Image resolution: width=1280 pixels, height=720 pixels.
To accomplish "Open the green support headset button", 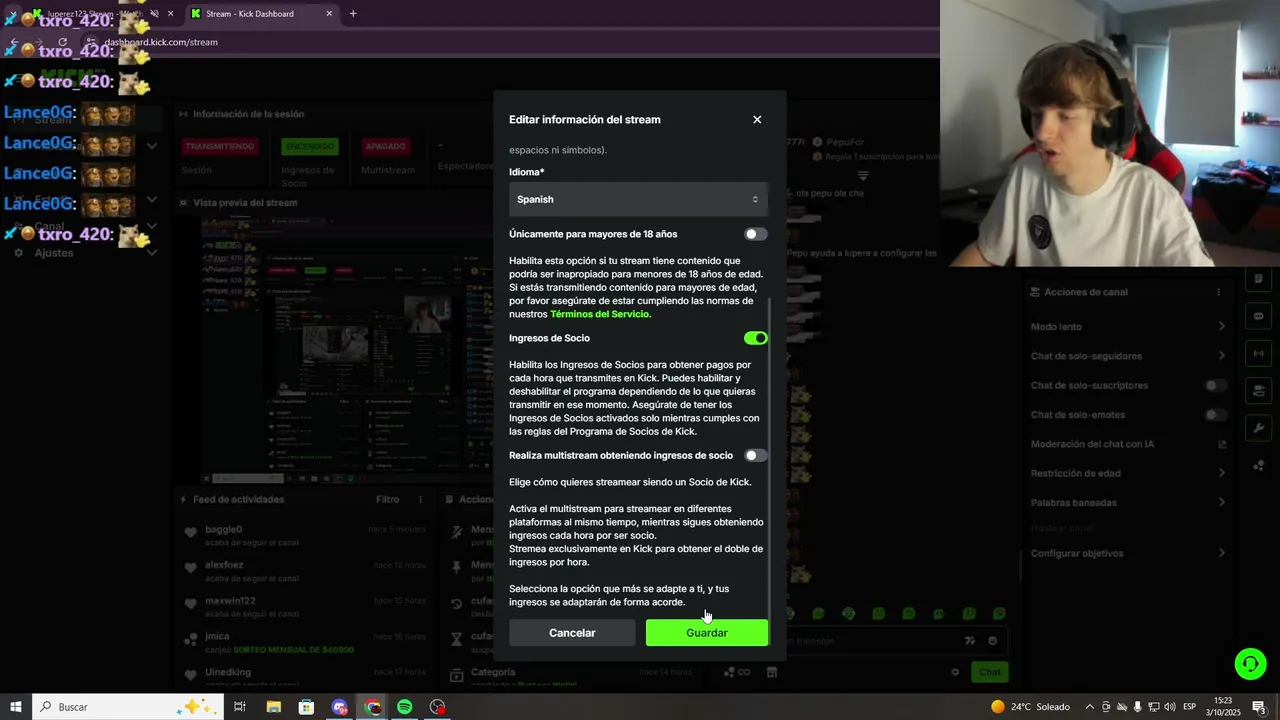I will (1249, 663).
